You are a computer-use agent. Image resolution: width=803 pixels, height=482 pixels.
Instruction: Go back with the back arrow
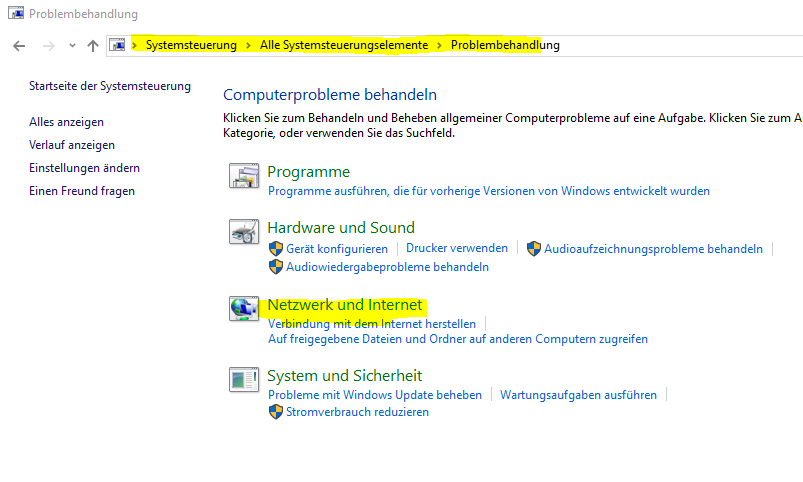[19, 46]
